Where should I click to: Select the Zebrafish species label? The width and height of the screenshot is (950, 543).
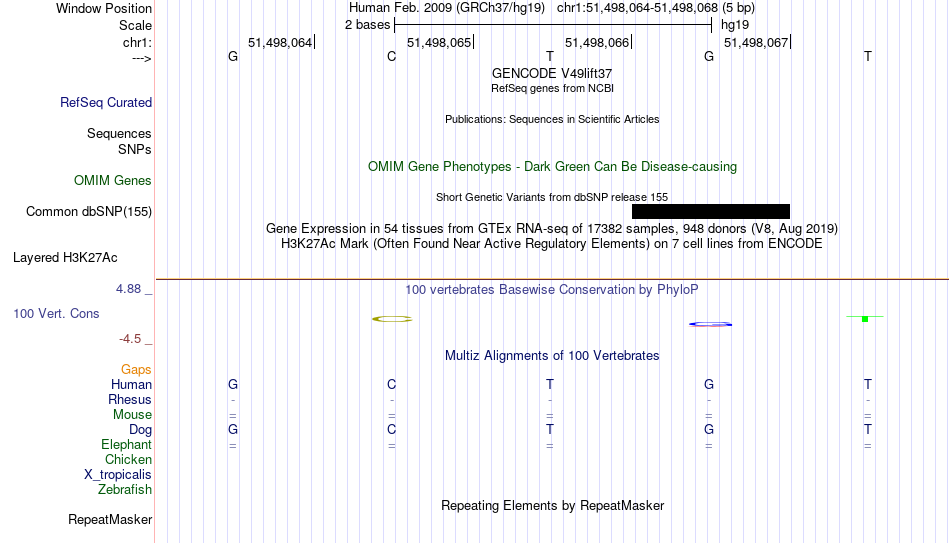(x=125, y=489)
